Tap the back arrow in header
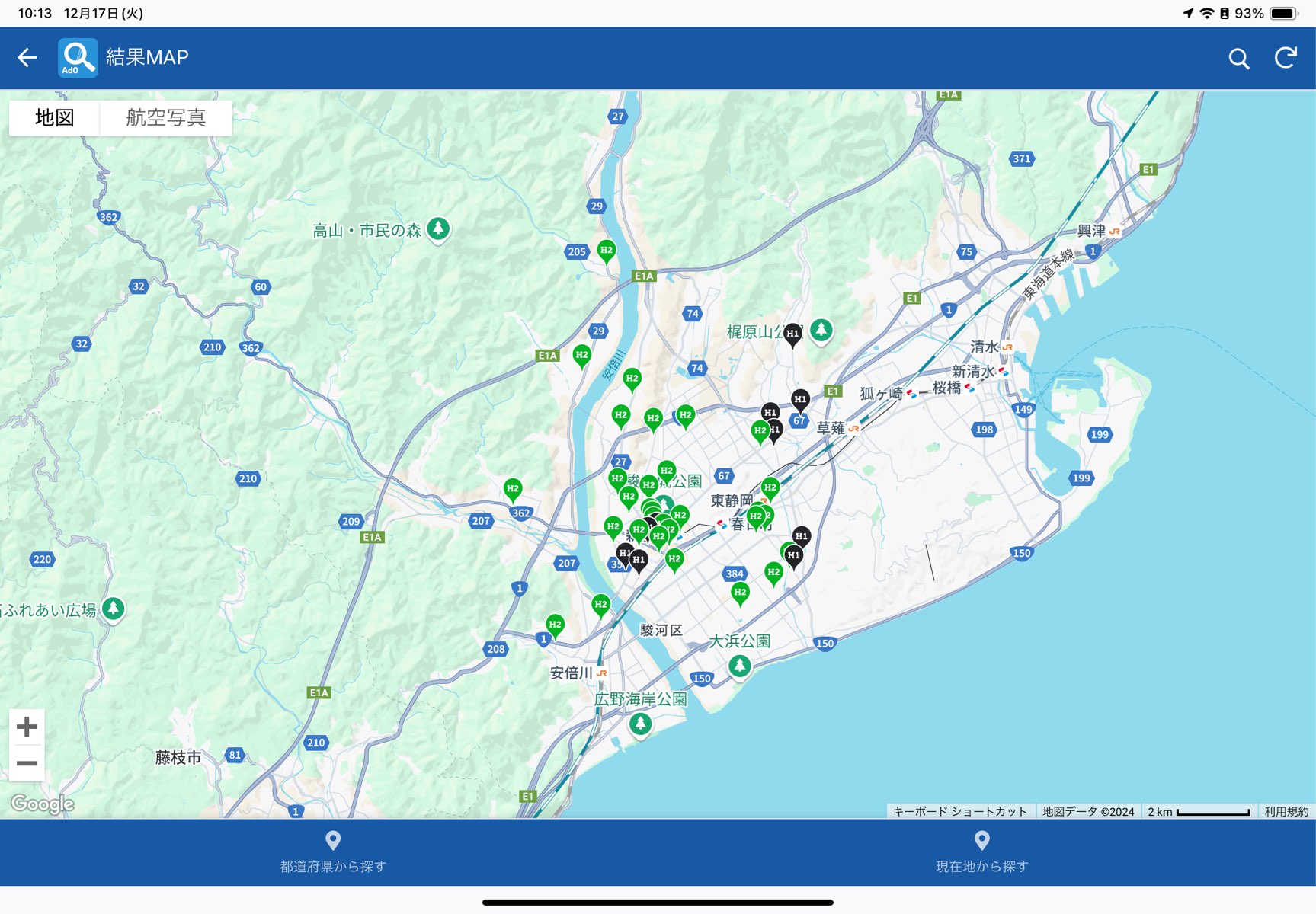Image resolution: width=1316 pixels, height=914 pixels. (27, 58)
